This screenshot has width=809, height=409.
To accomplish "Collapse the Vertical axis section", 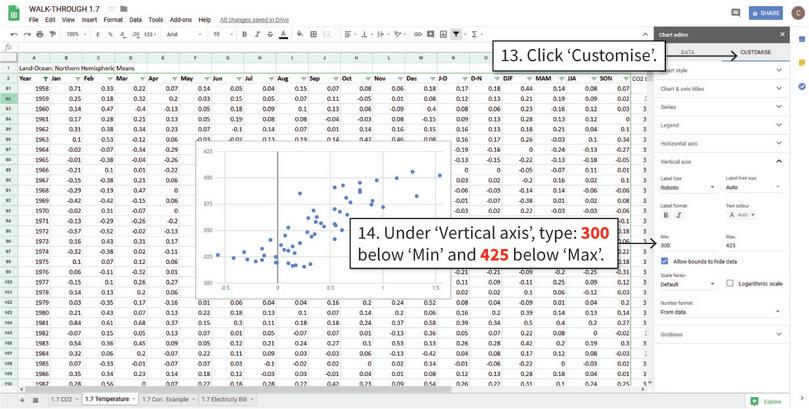I will click(721, 161).
